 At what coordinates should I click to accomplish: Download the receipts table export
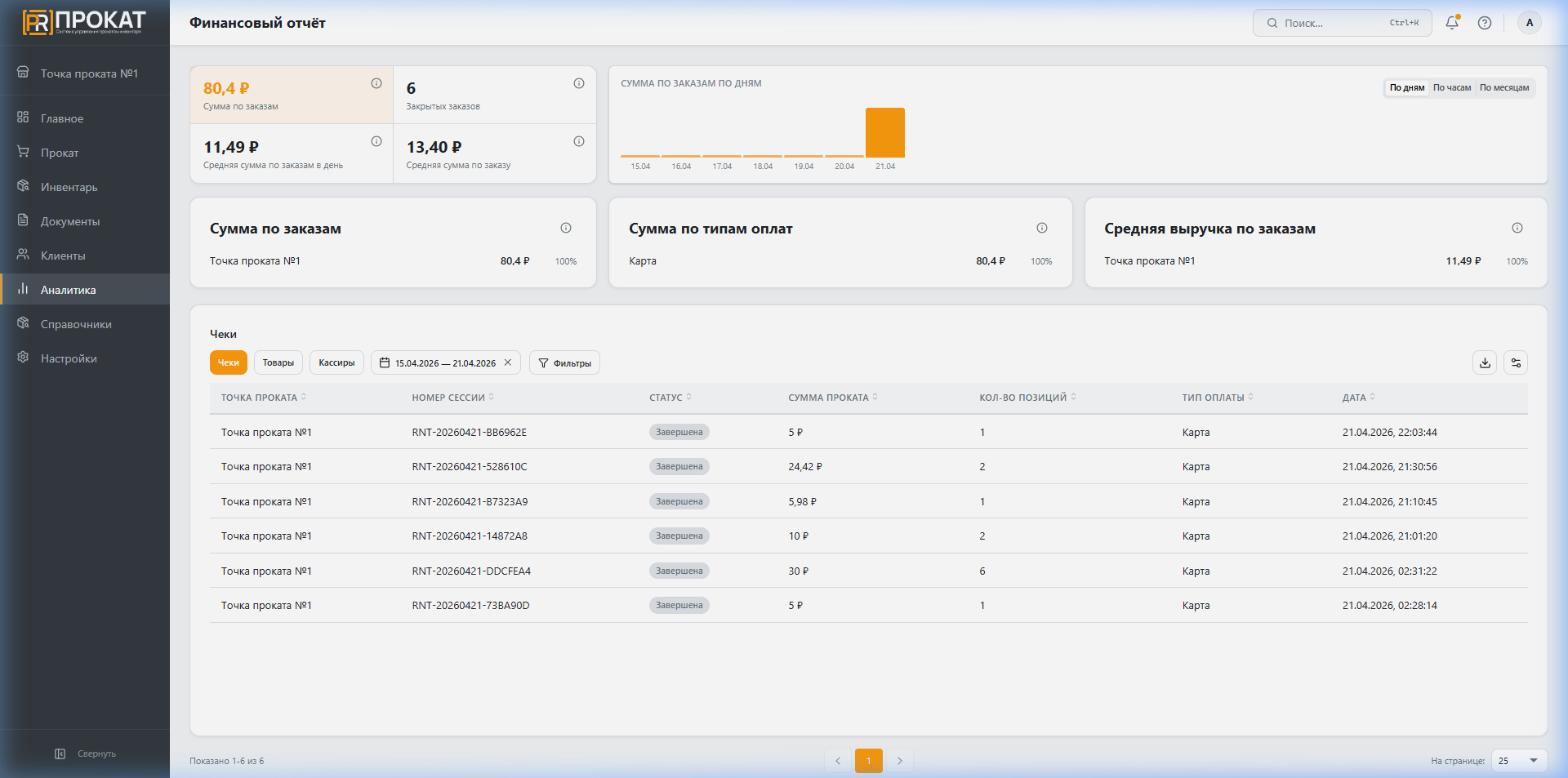click(x=1485, y=362)
